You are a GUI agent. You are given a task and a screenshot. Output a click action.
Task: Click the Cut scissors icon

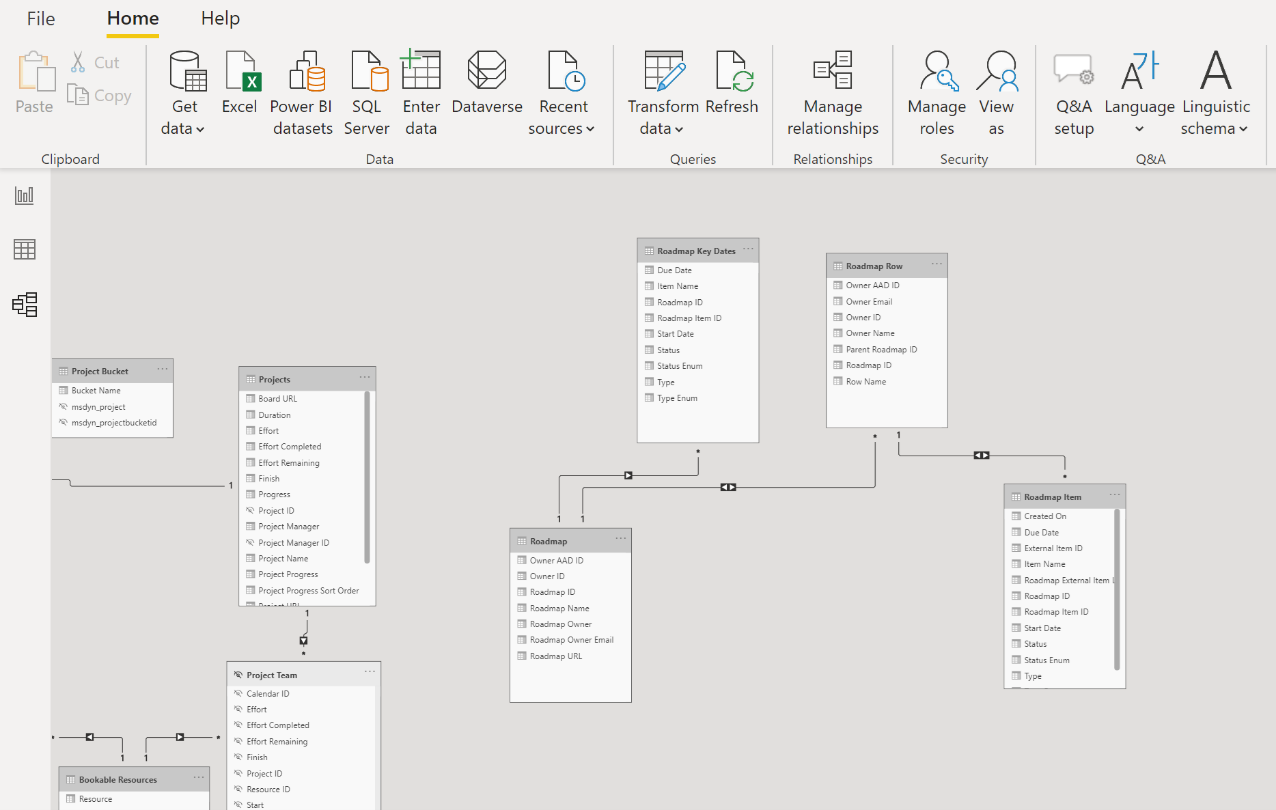point(78,62)
